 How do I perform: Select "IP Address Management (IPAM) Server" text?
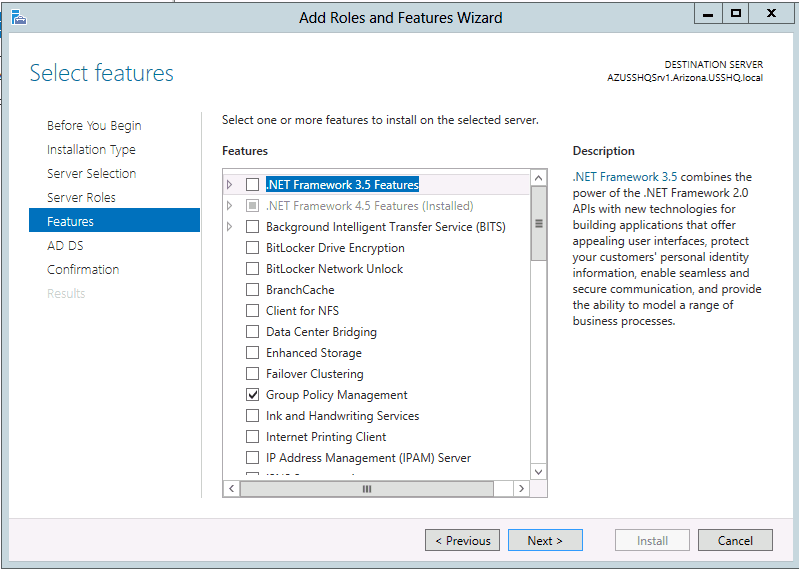click(x=368, y=458)
